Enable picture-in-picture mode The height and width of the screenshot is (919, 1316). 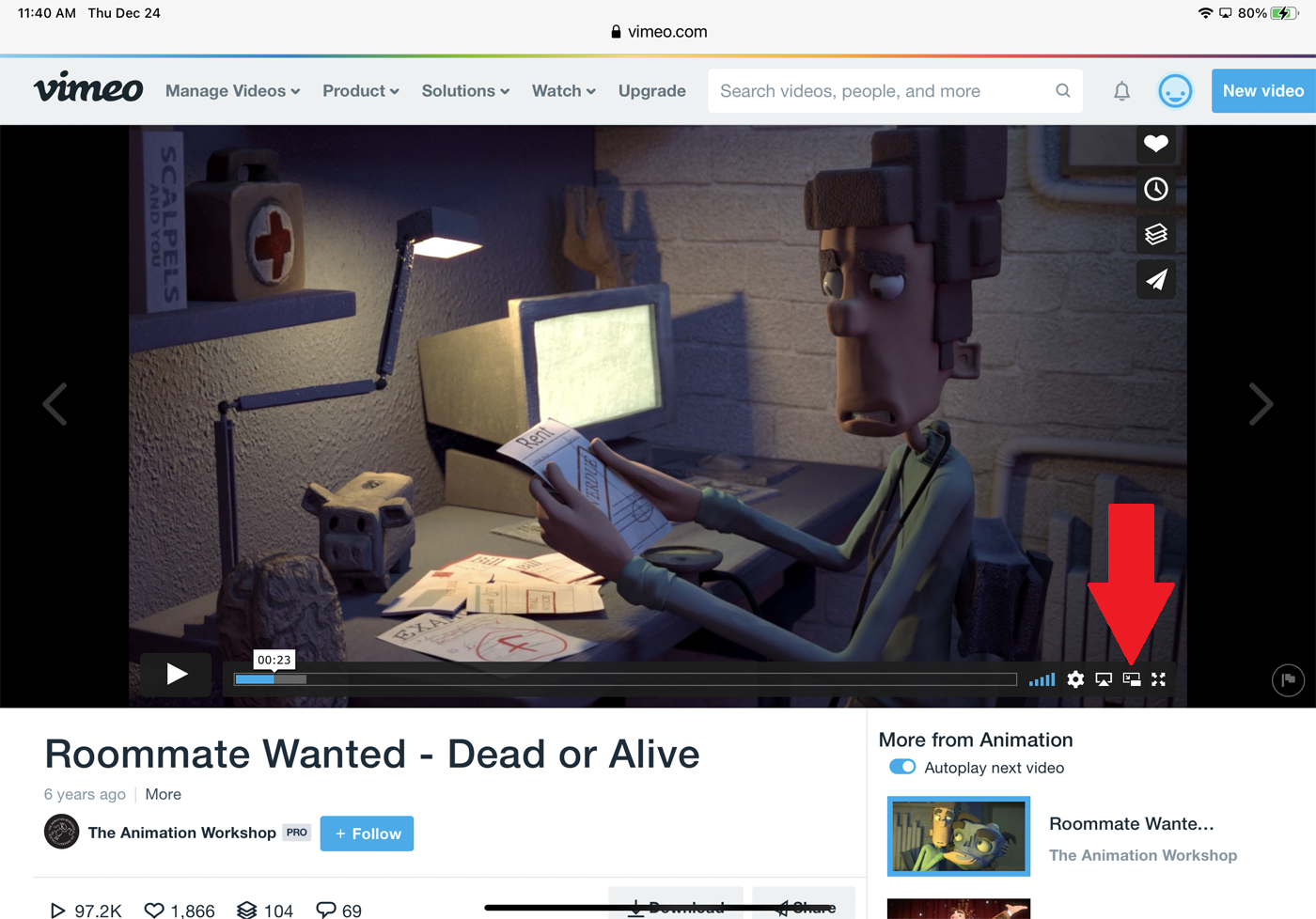[1132, 679]
